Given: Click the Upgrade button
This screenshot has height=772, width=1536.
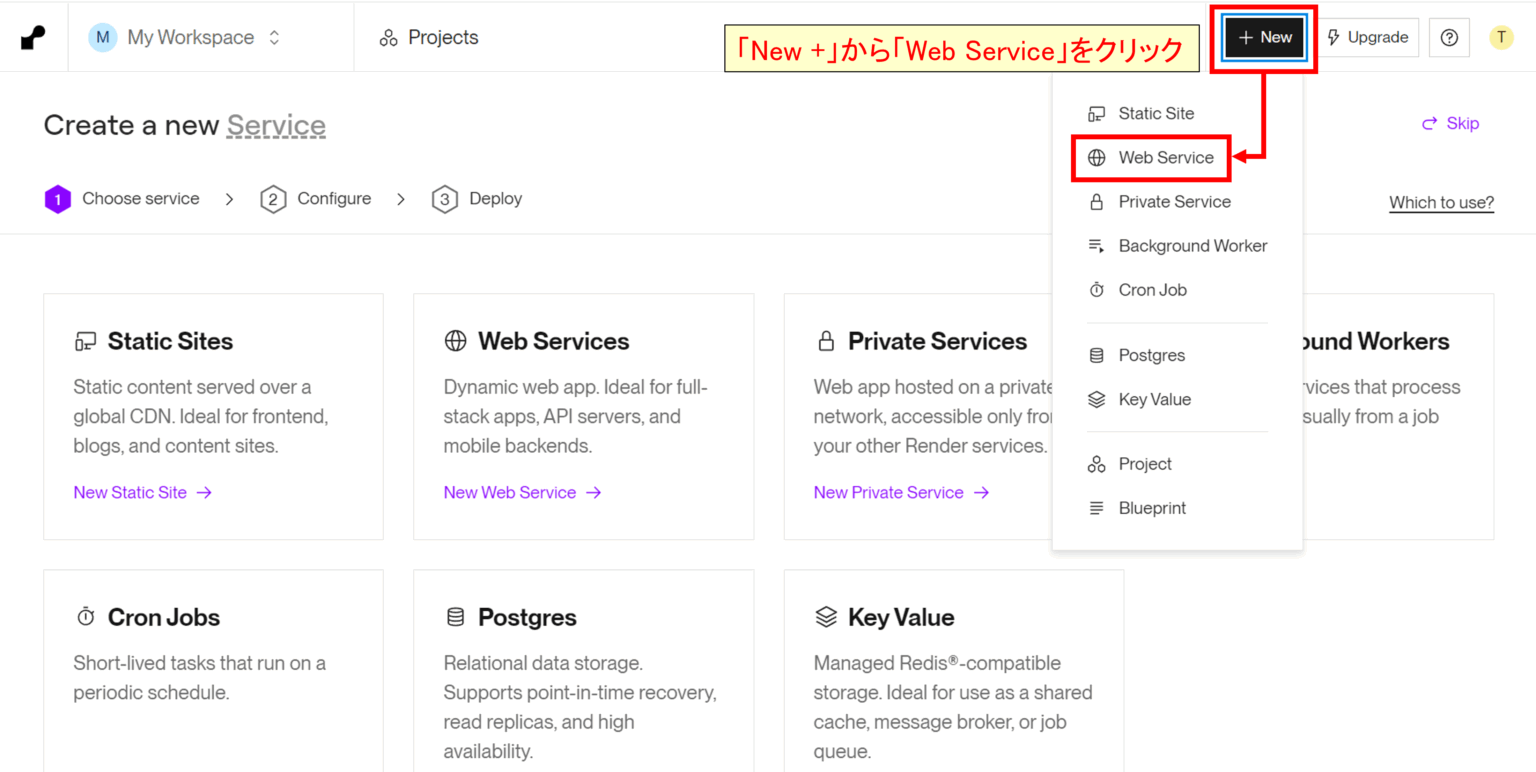Looking at the screenshot, I should 1367,38.
